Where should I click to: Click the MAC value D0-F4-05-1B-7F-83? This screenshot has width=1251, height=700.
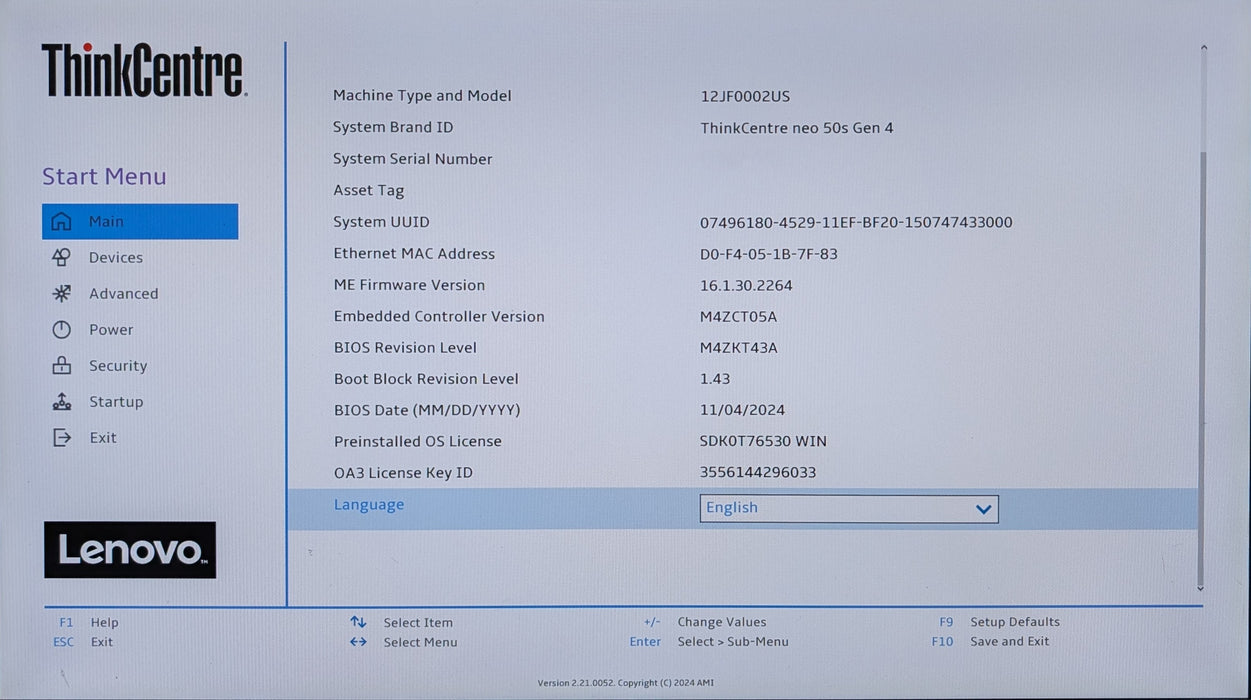769,254
